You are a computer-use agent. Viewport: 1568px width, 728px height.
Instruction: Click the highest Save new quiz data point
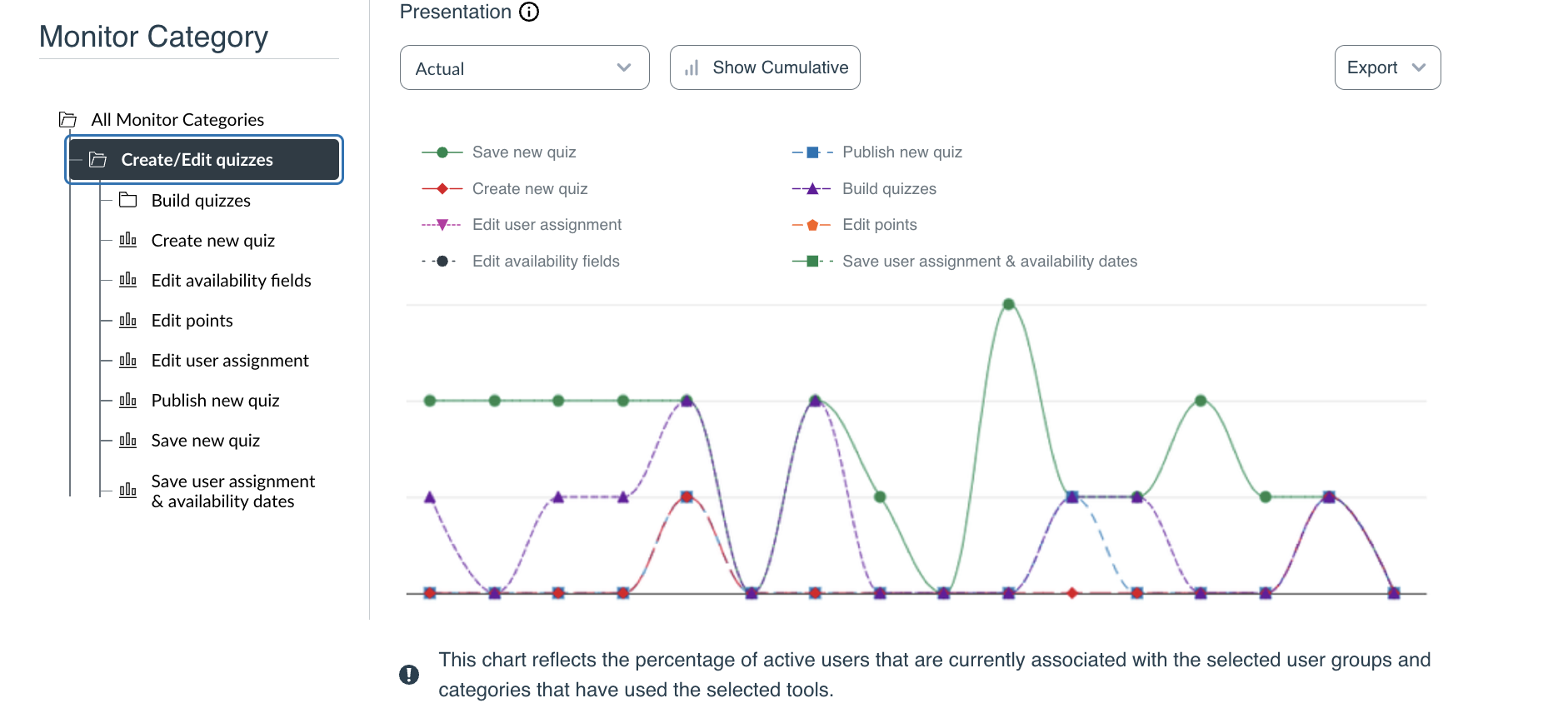click(x=1008, y=304)
